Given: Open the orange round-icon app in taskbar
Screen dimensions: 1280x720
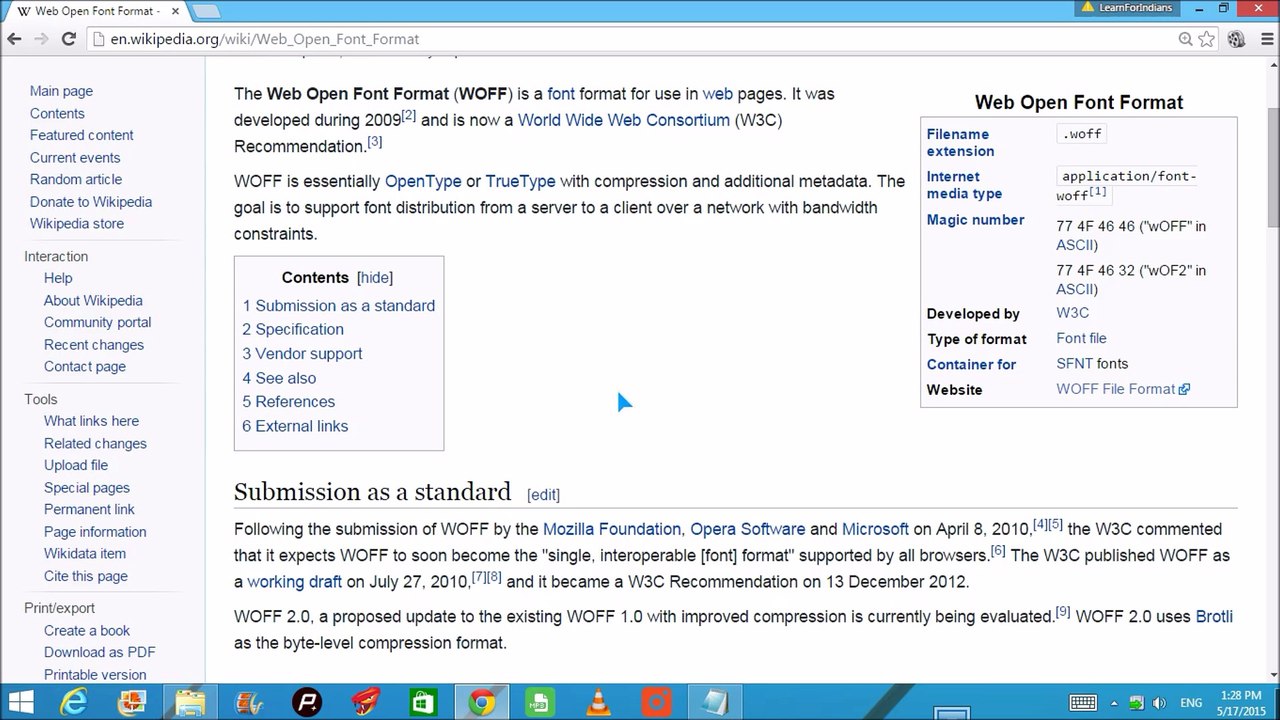Looking at the screenshot, I should click(x=656, y=703).
